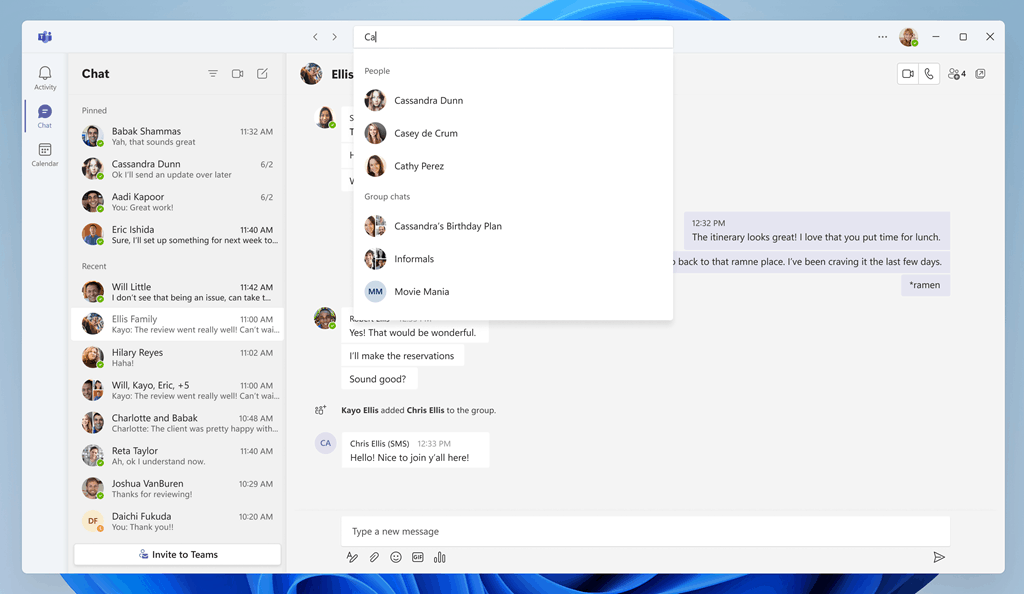Start an audio call in chat header

click(x=929, y=74)
